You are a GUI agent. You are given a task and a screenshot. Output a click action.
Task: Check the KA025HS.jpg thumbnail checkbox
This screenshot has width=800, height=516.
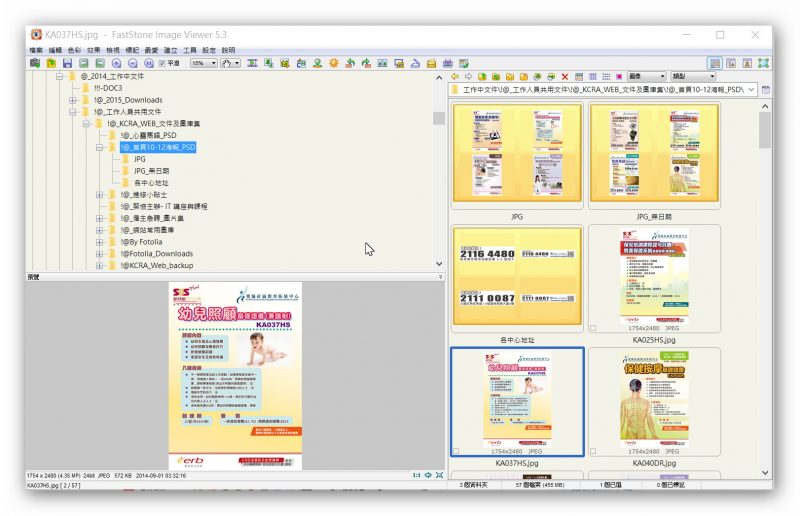coord(593,328)
